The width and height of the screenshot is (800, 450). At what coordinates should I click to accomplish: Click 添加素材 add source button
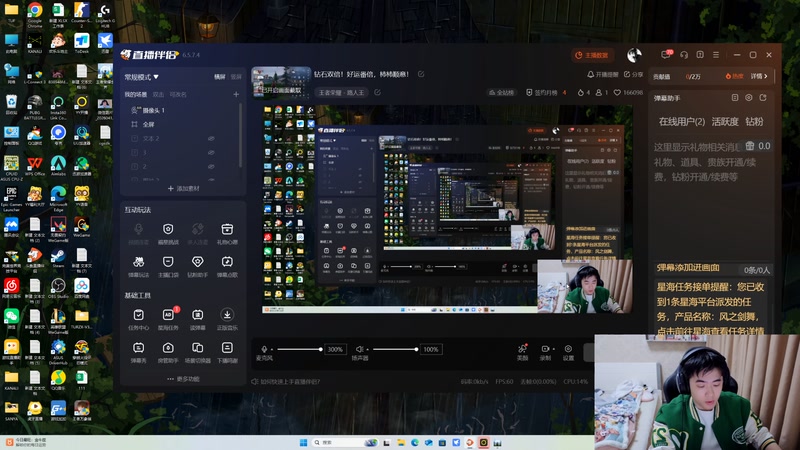coord(183,188)
